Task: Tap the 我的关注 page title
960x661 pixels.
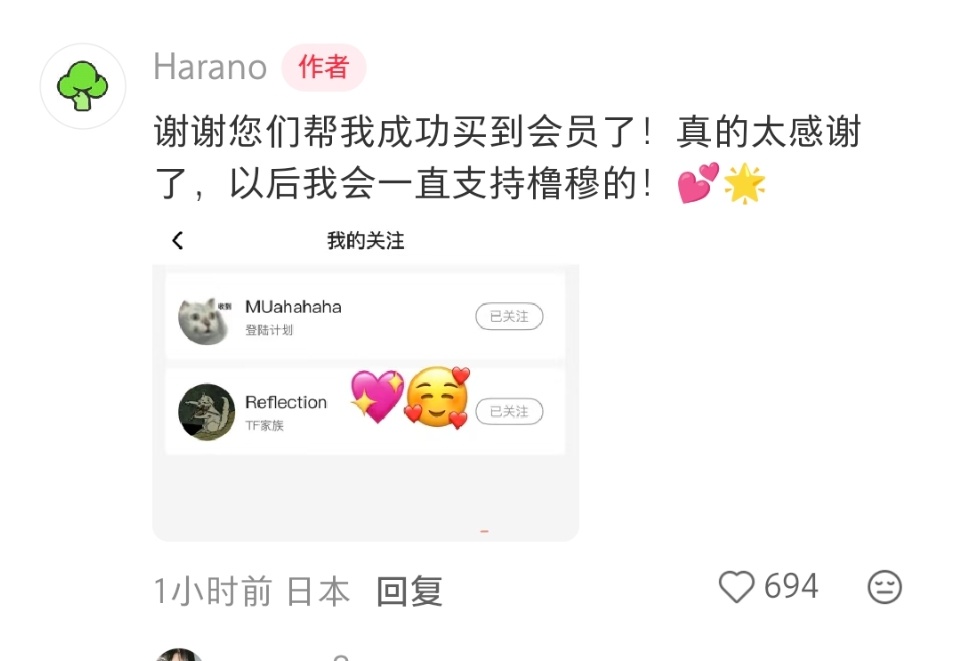Action: click(x=366, y=241)
